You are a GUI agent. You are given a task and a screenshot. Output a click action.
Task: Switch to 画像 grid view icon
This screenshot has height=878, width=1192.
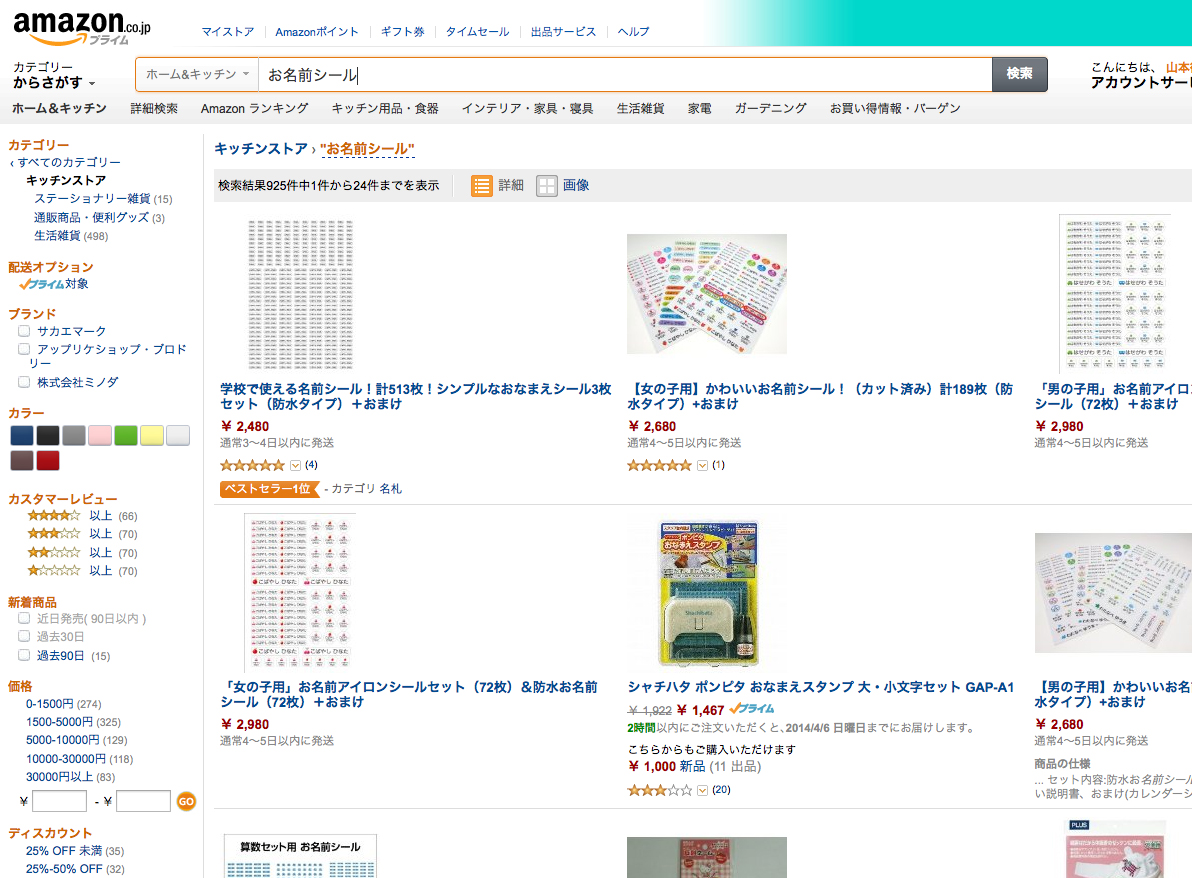pyautogui.click(x=547, y=185)
